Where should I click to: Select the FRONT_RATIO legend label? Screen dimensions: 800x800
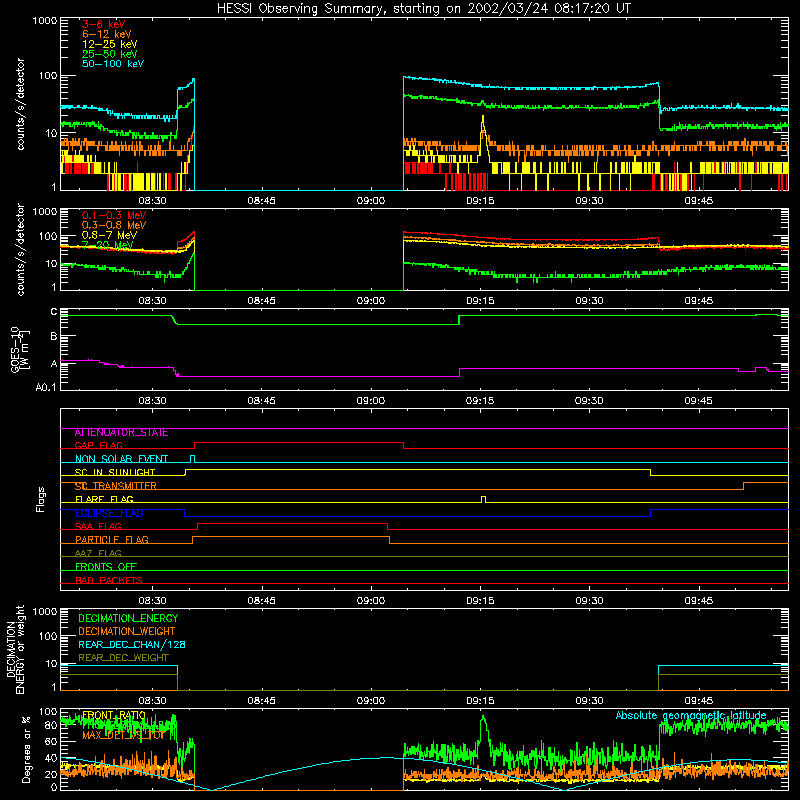(x=114, y=715)
